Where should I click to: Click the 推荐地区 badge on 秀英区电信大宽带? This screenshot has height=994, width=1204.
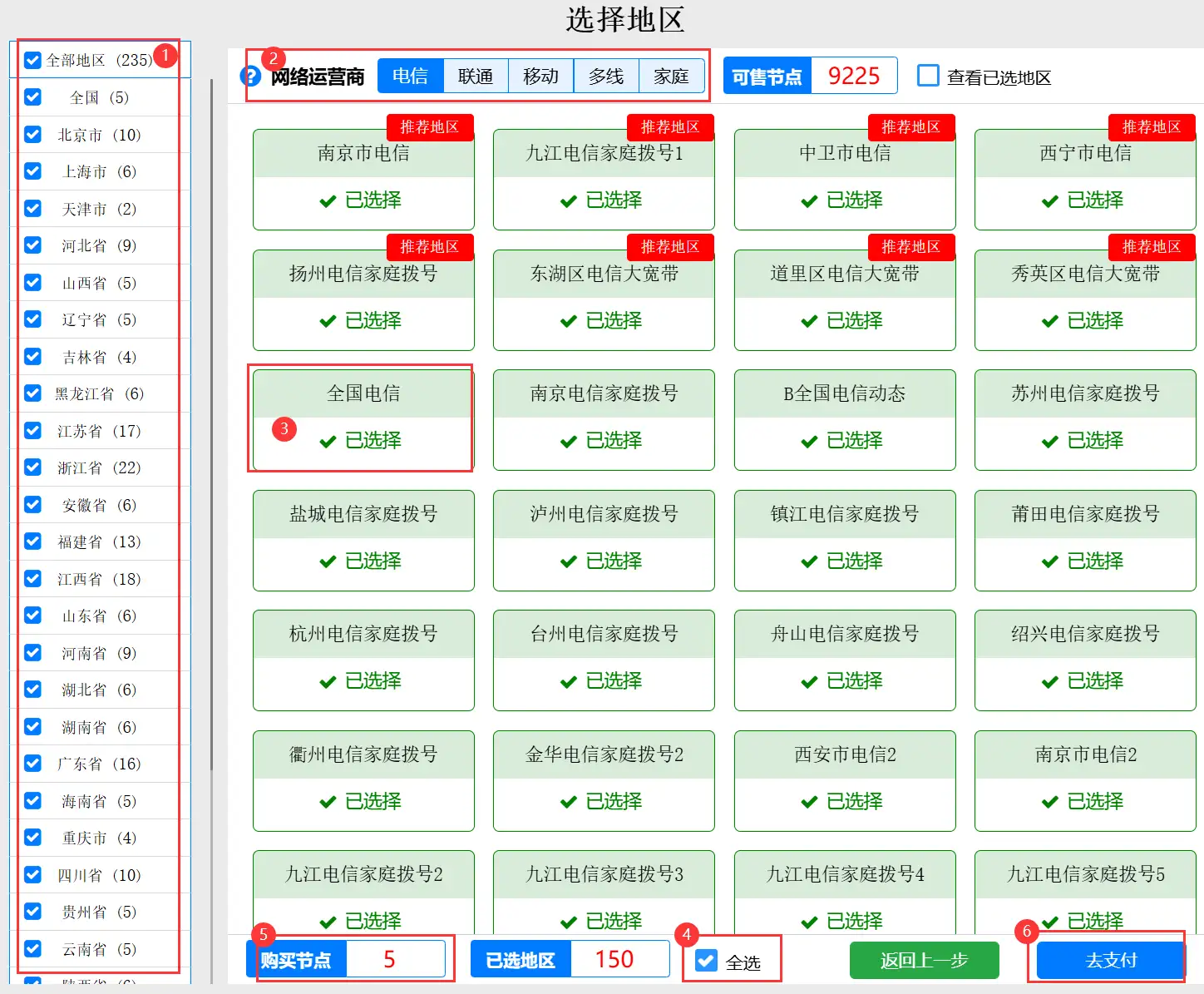click(1151, 247)
